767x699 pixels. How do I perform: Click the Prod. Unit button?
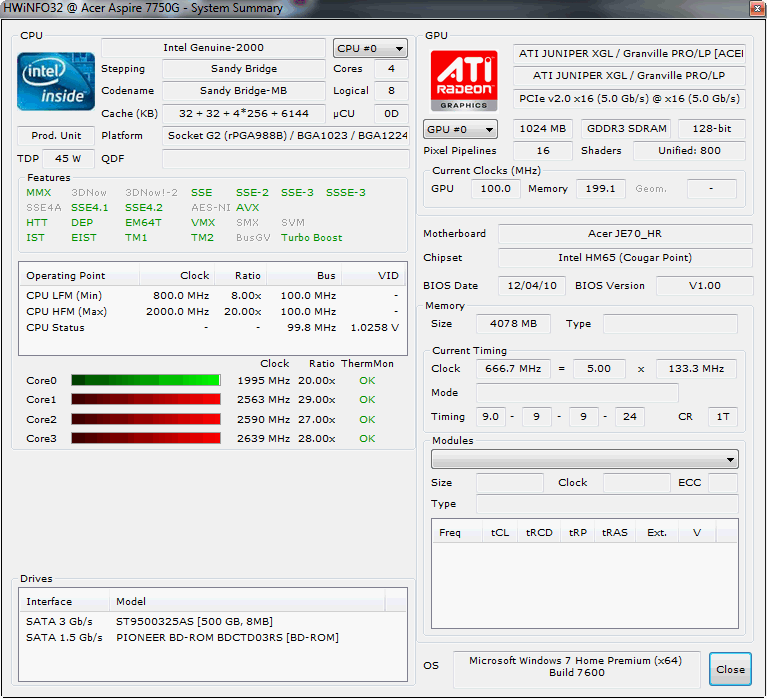56,135
